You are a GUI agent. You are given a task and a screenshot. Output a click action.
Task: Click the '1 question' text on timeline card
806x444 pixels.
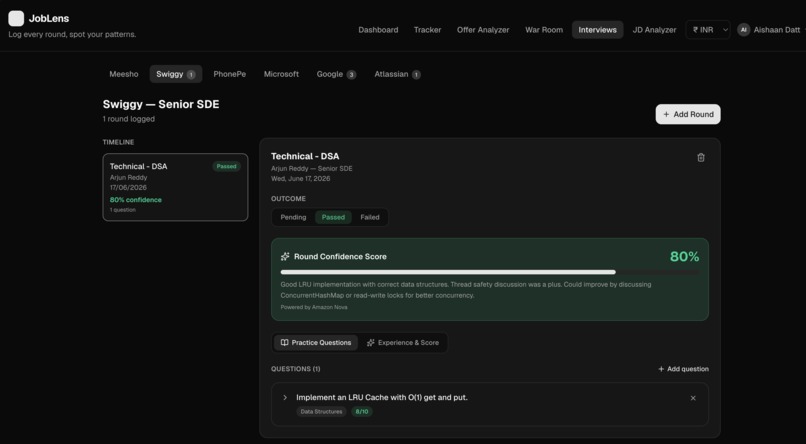(123, 210)
